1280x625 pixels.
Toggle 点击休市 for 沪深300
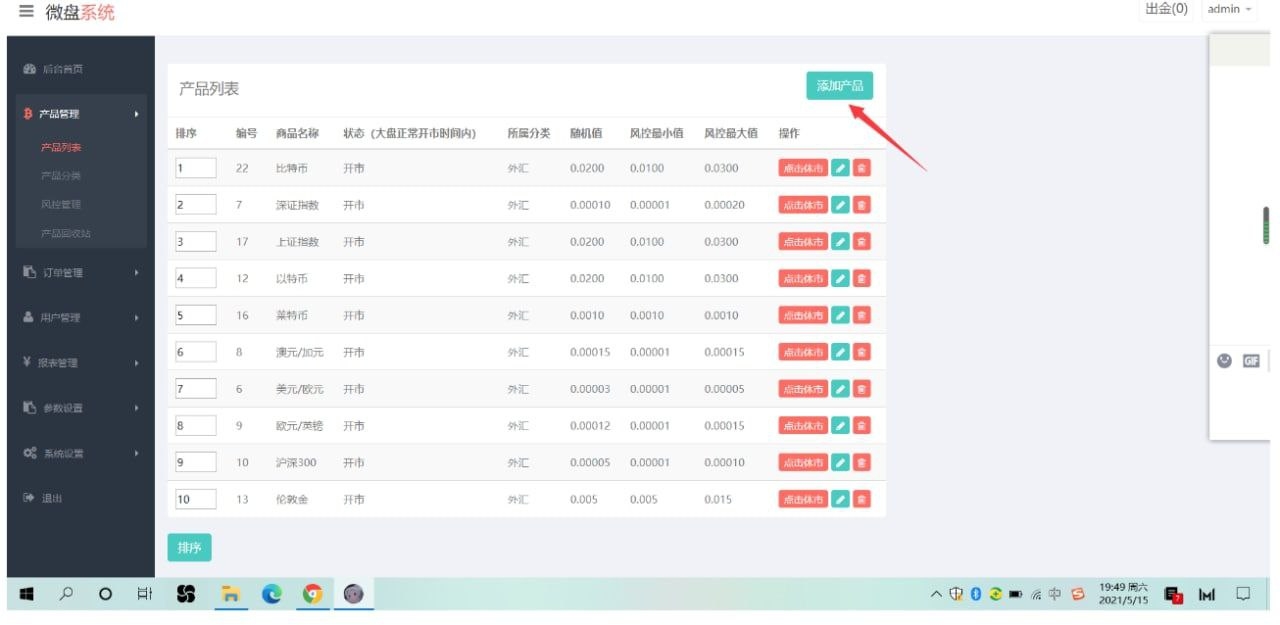(x=803, y=463)
